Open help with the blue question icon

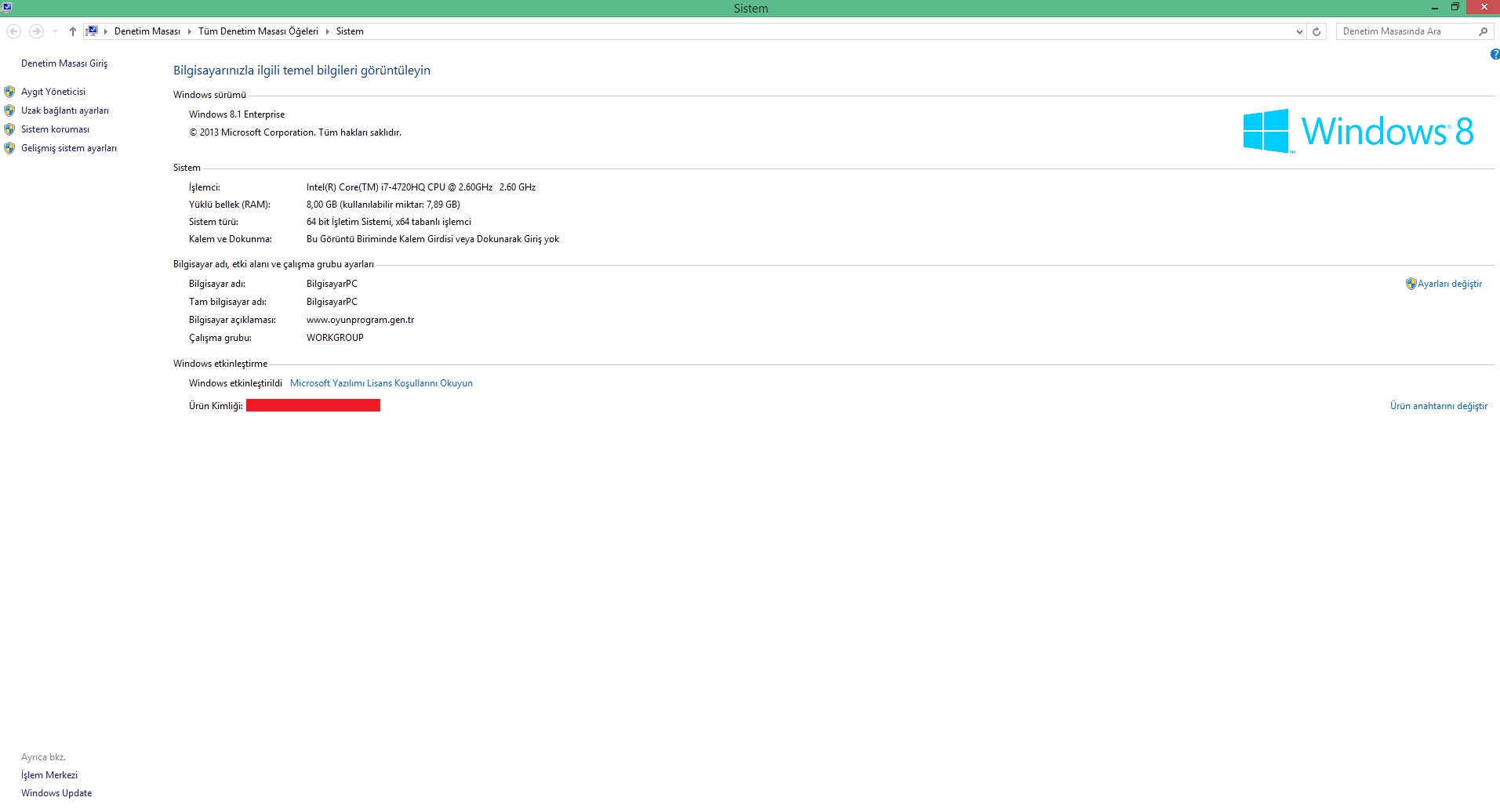pos(1495,54)
